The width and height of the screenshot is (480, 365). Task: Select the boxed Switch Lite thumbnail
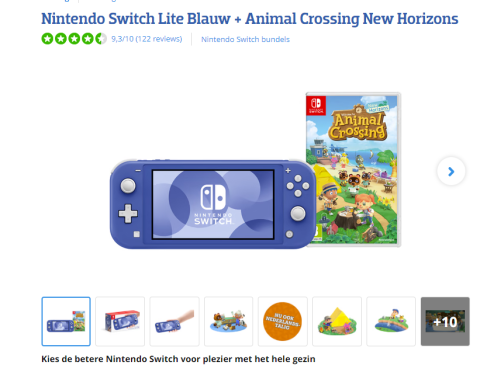point(120,321)
